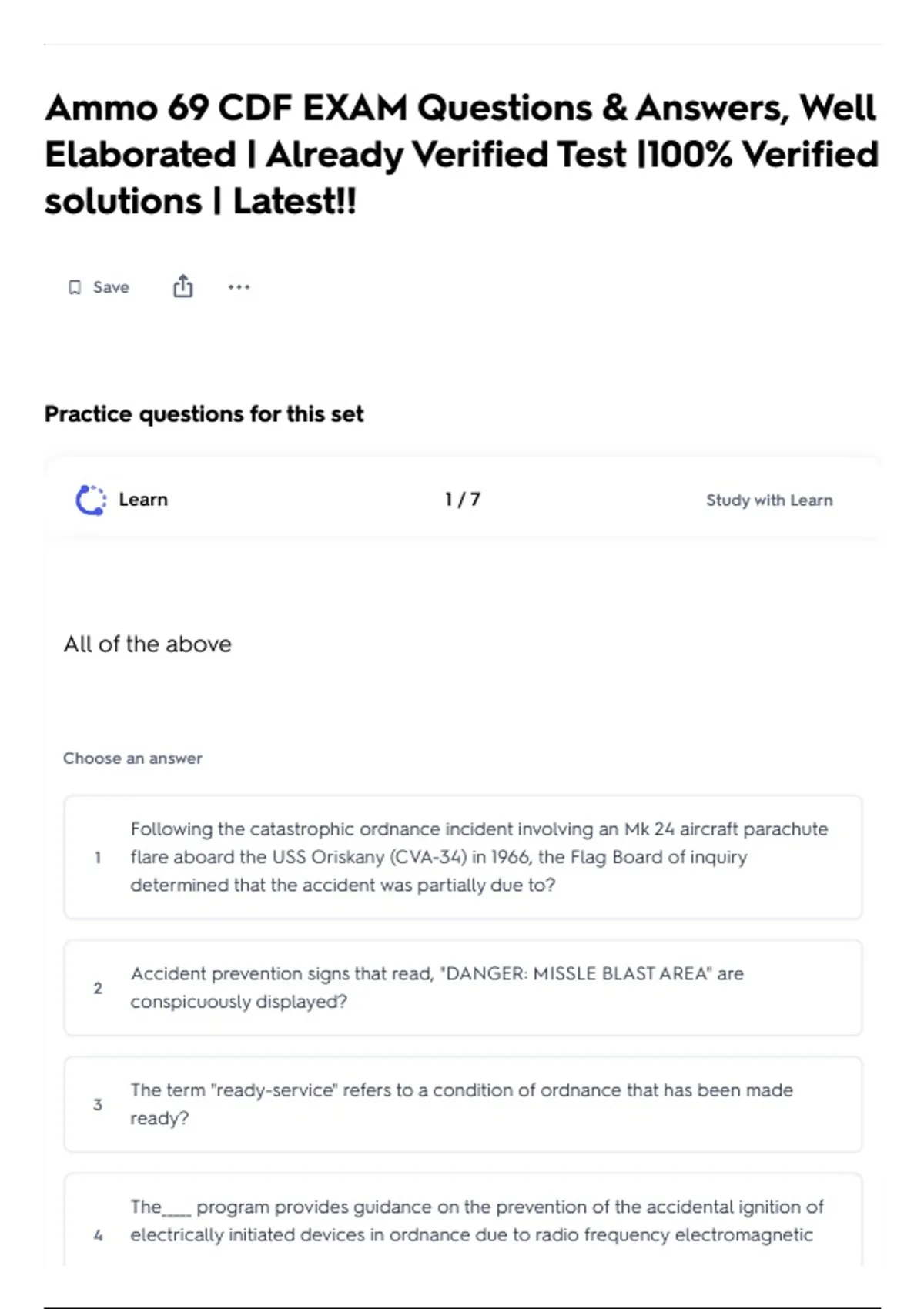
Task: Click the Choose an answer label
Action: coord(132,758)
